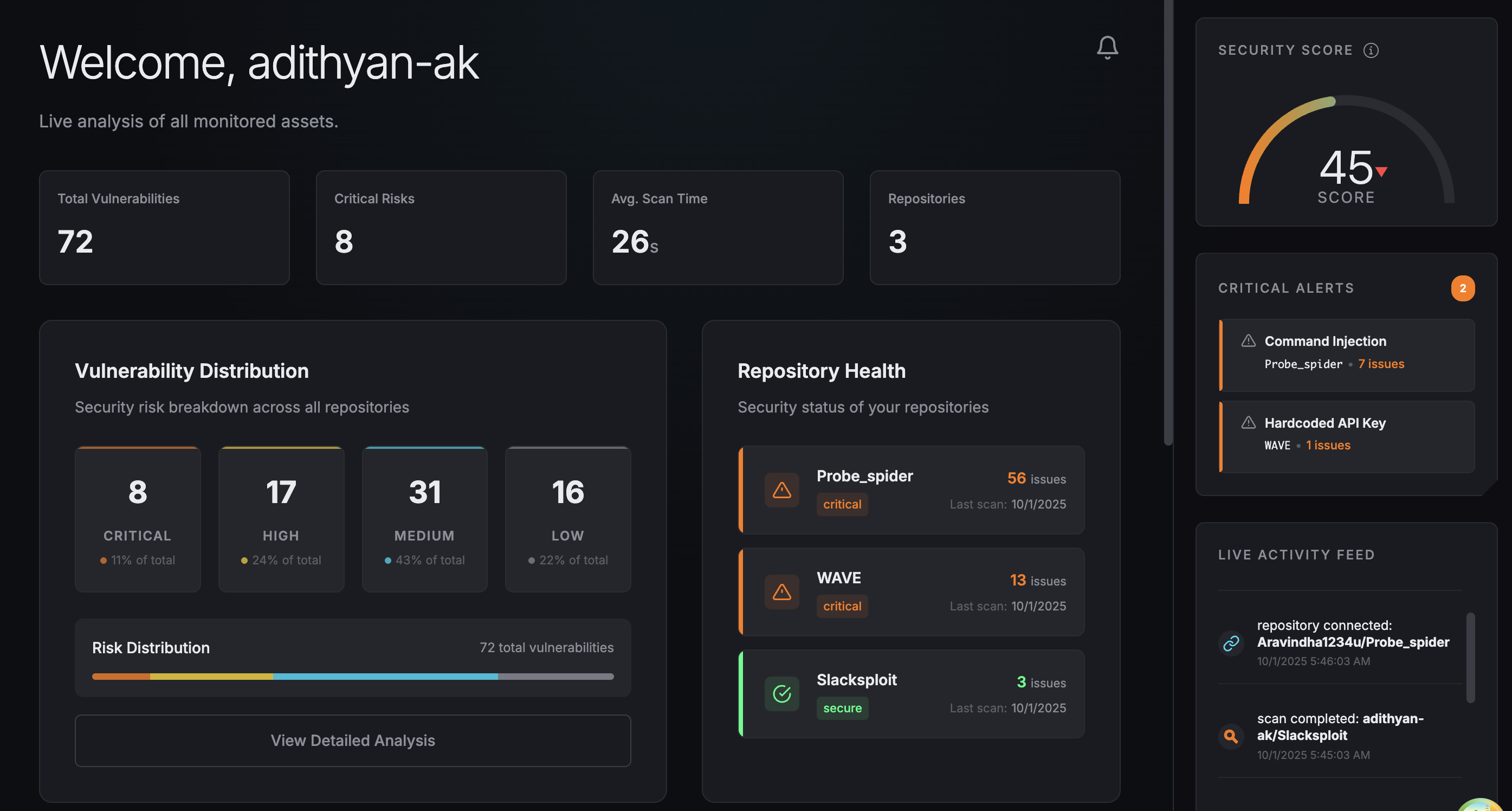Open the Command Injection critical alert

[x=1347, y=355]
